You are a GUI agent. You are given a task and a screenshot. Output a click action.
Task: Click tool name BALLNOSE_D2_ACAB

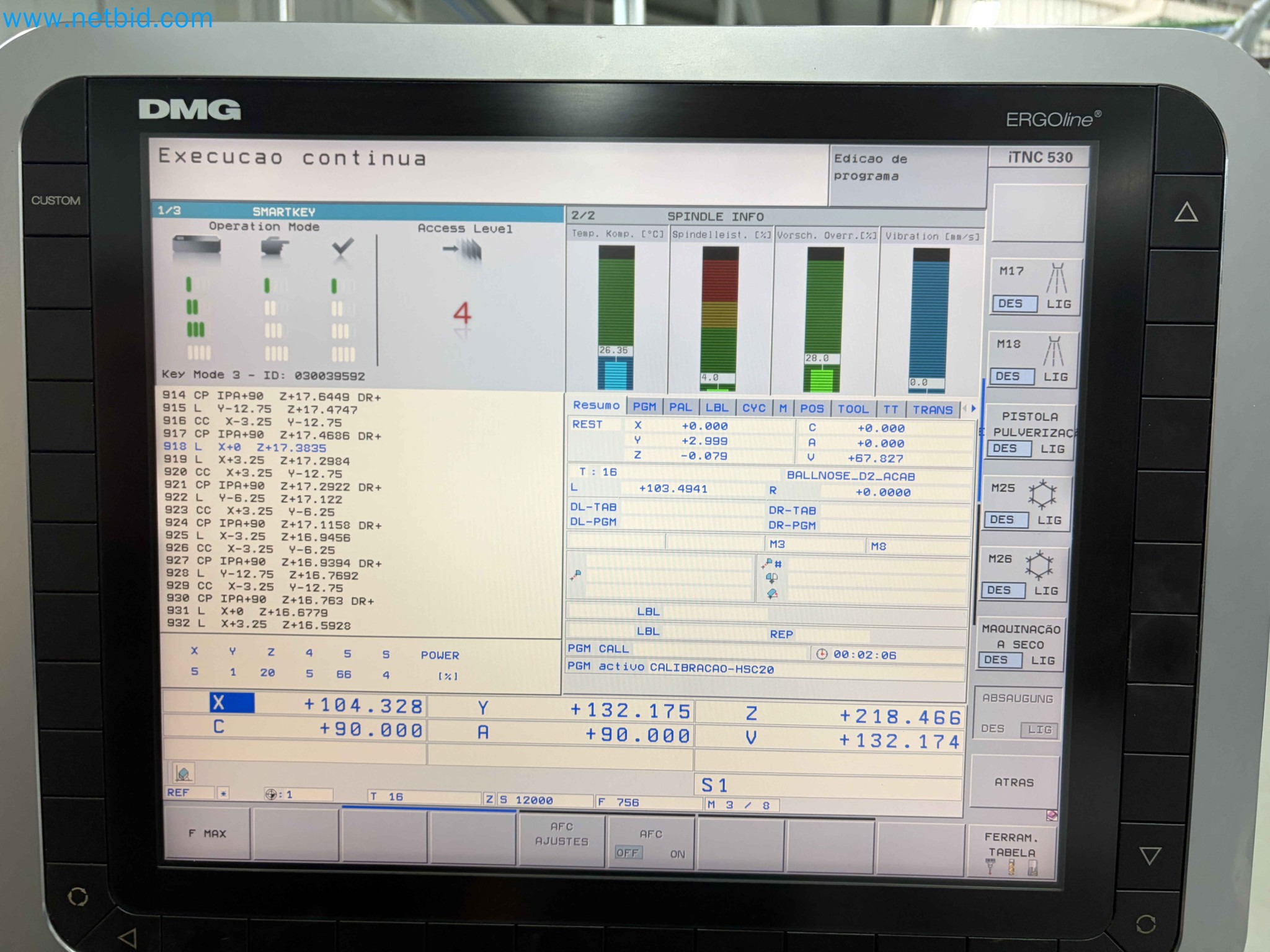coord(851,476)
